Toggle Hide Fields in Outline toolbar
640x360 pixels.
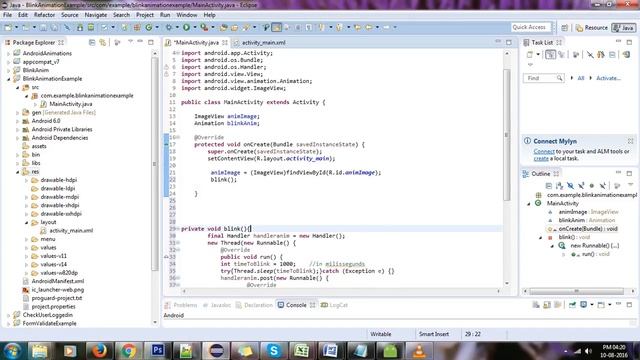click(570, 186)
